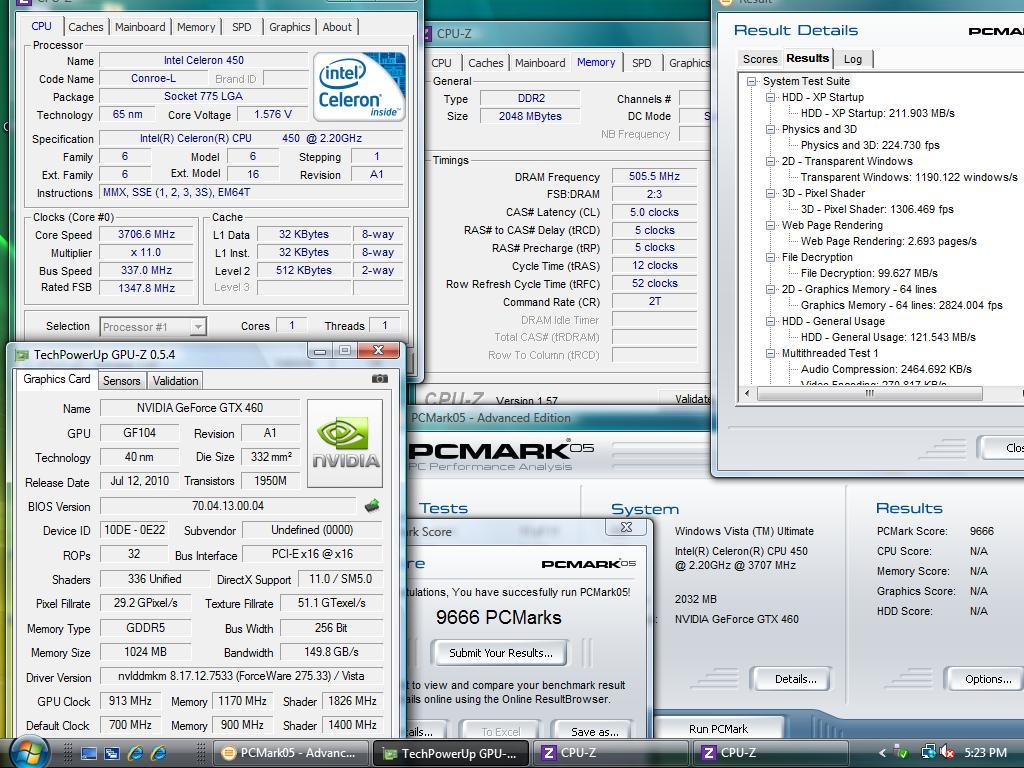Click Save as... button
1024x768 pixels.
tap(594, 731)
